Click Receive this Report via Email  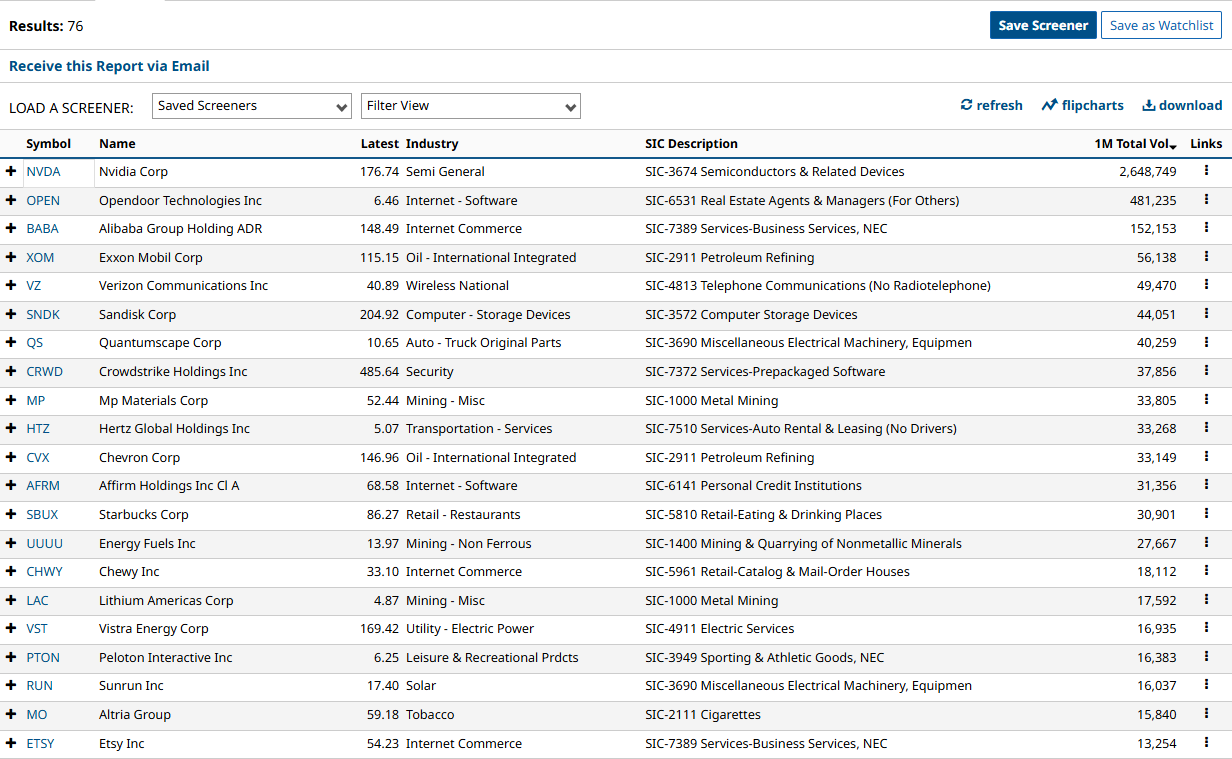pyautogui.click(x=109, y=66)
